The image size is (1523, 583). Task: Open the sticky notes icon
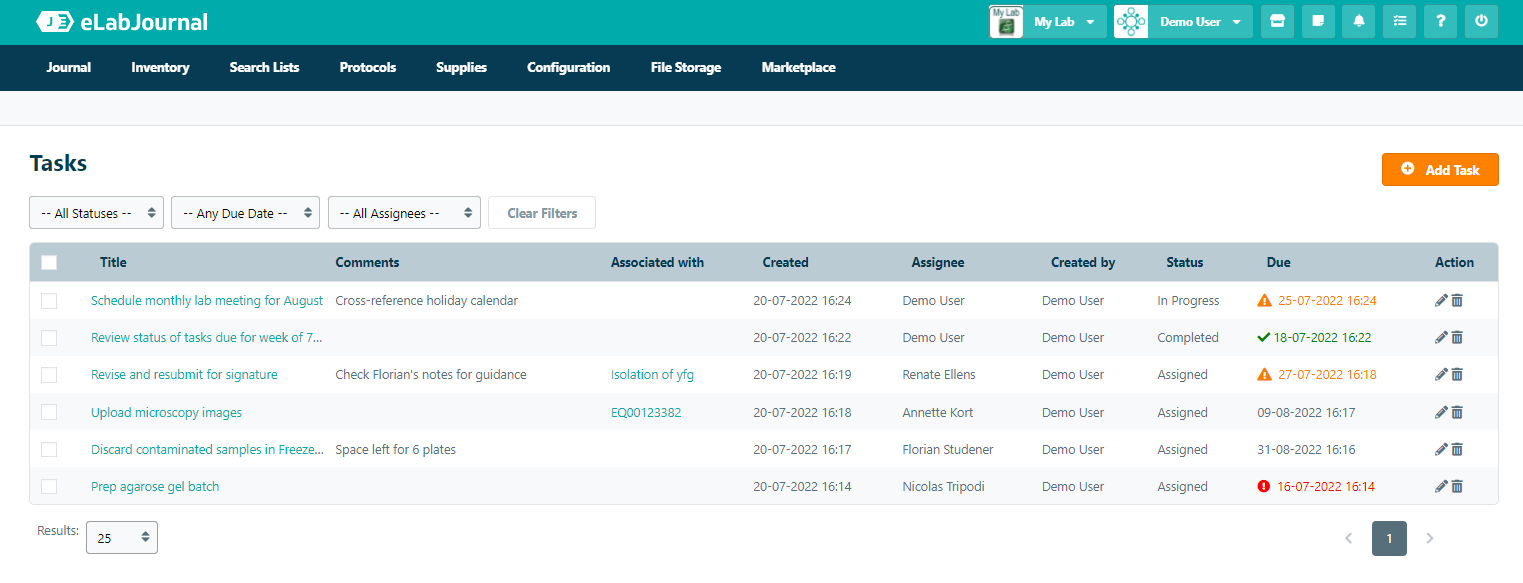(x=1318, y=21)
